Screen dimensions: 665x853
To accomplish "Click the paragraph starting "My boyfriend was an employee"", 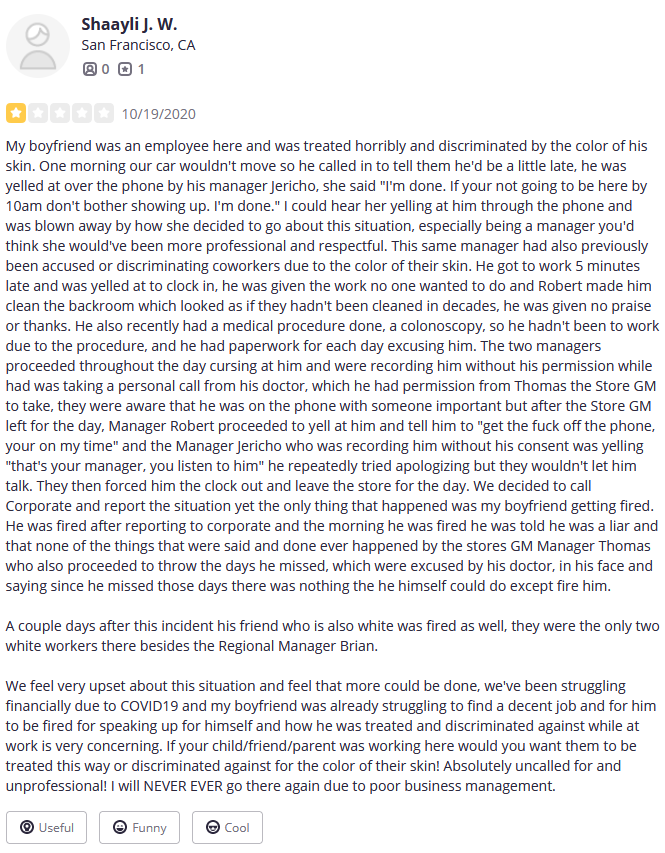I will 332,366.
